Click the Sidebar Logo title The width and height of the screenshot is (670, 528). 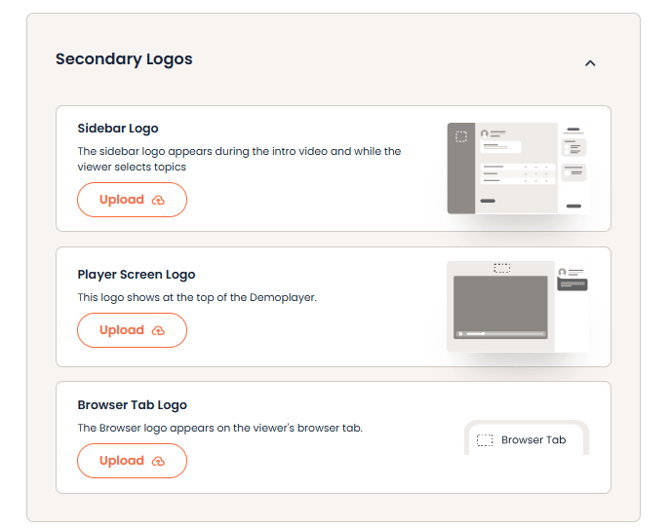[x=118, y=128]
